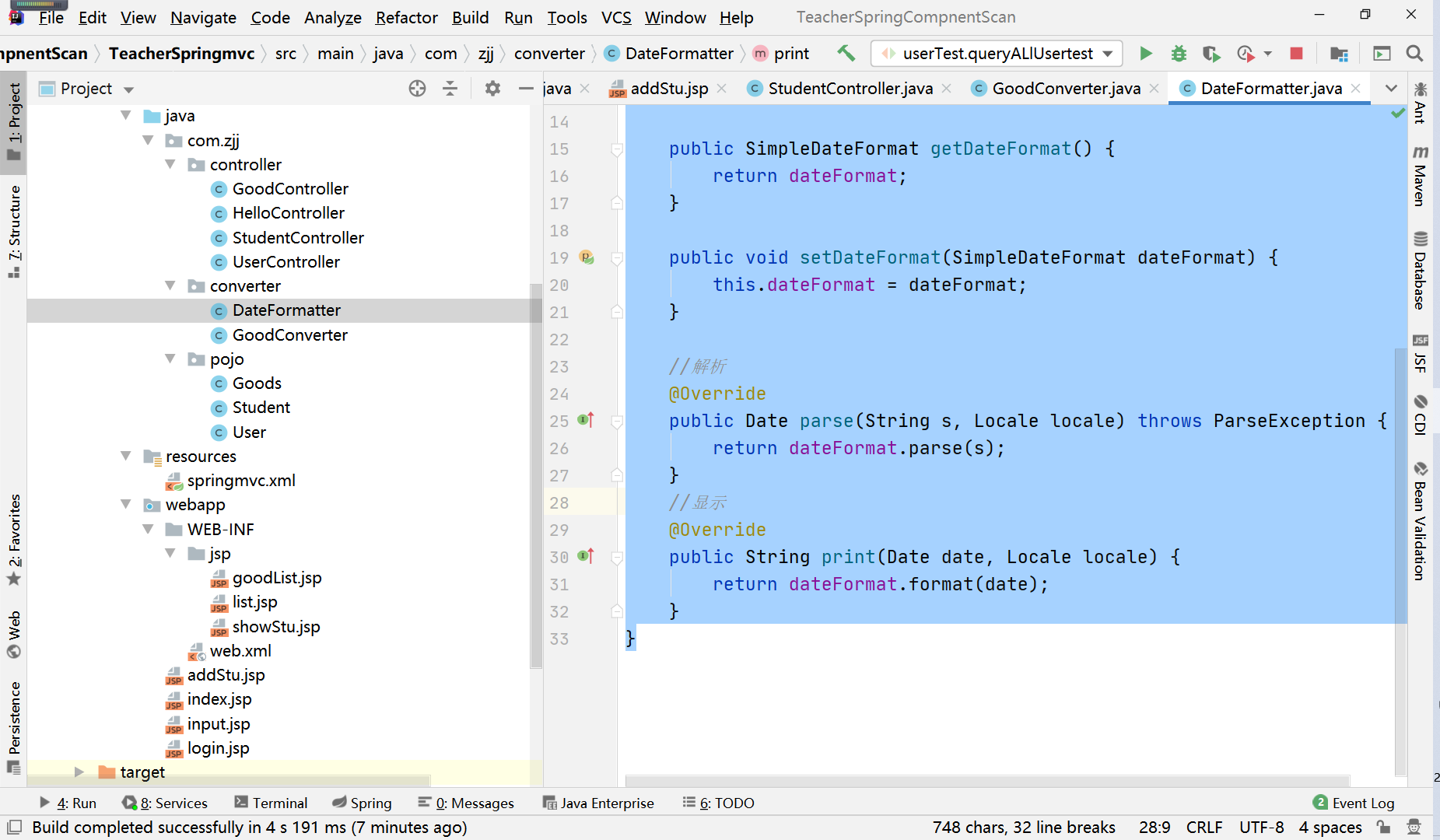The height and width of the screenshot is (840, 1440).
Task: Click the Project tree vertical scrollbar
Action: pyautogui.click(x=536, y=474)
